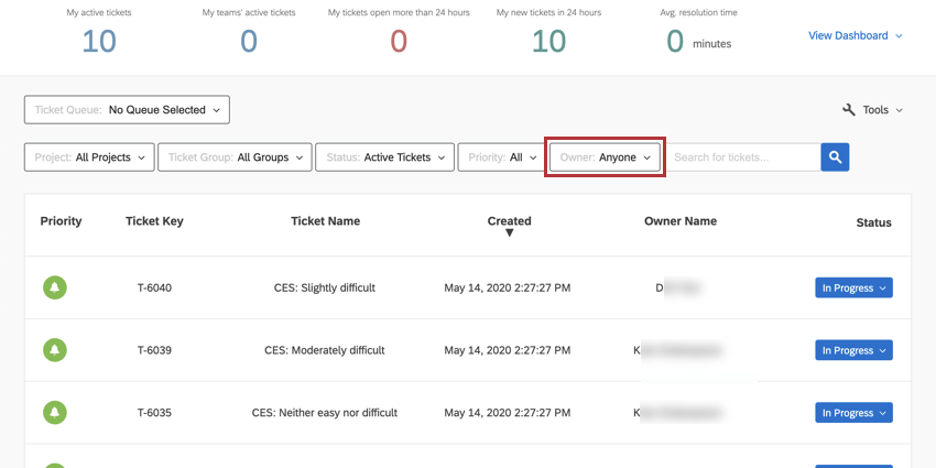Click the My active tickets count
The image size is (936, 468).
[99, 42]
